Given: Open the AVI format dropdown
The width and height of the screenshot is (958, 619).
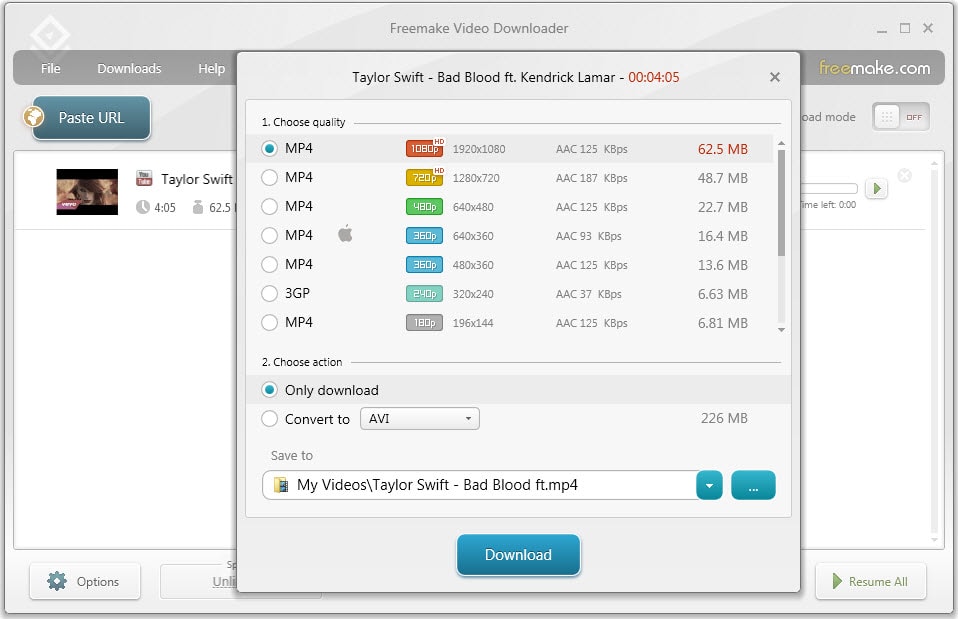Looking at the screenshot, I should [419, 419].
